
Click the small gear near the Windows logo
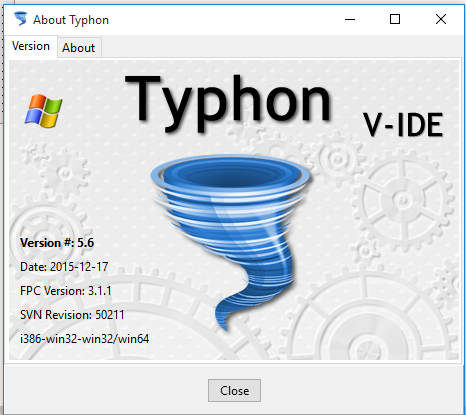coord(64,173)
